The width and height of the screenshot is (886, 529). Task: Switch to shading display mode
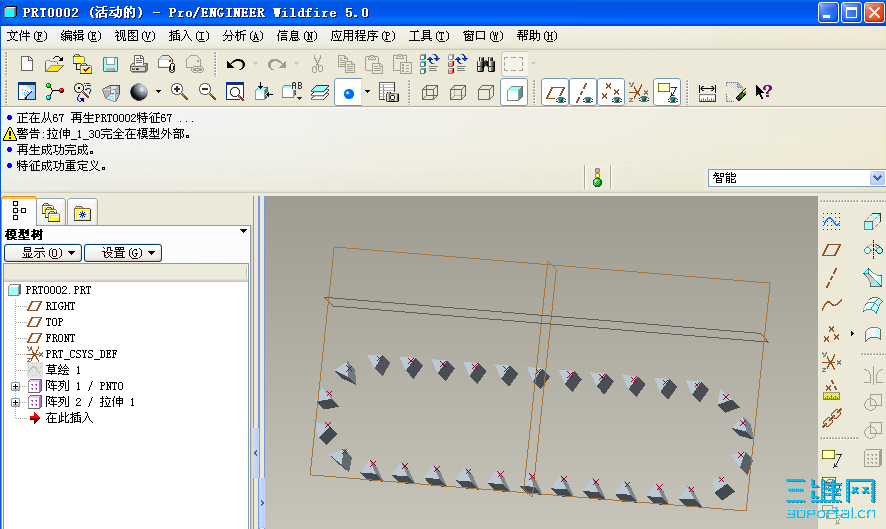point(514,92)
